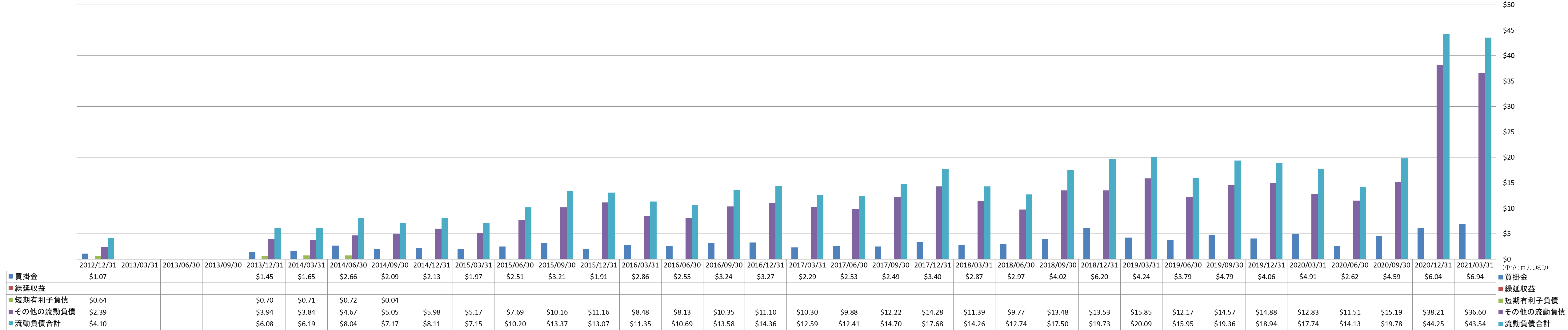Select the 2020/12/31 date label

point(1434,265)
